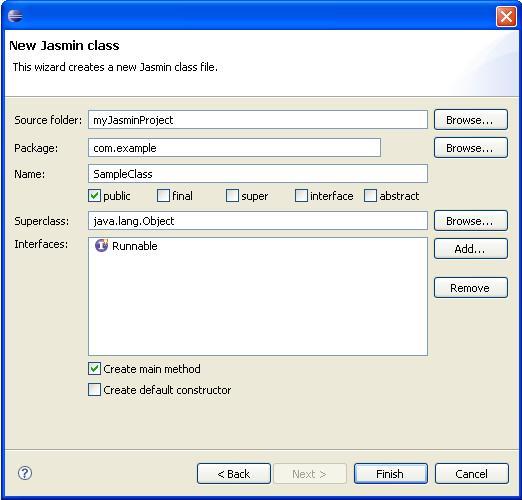Uncheck Create main method
This screenshot has width=522, height=500.
[x=94, y=369]
